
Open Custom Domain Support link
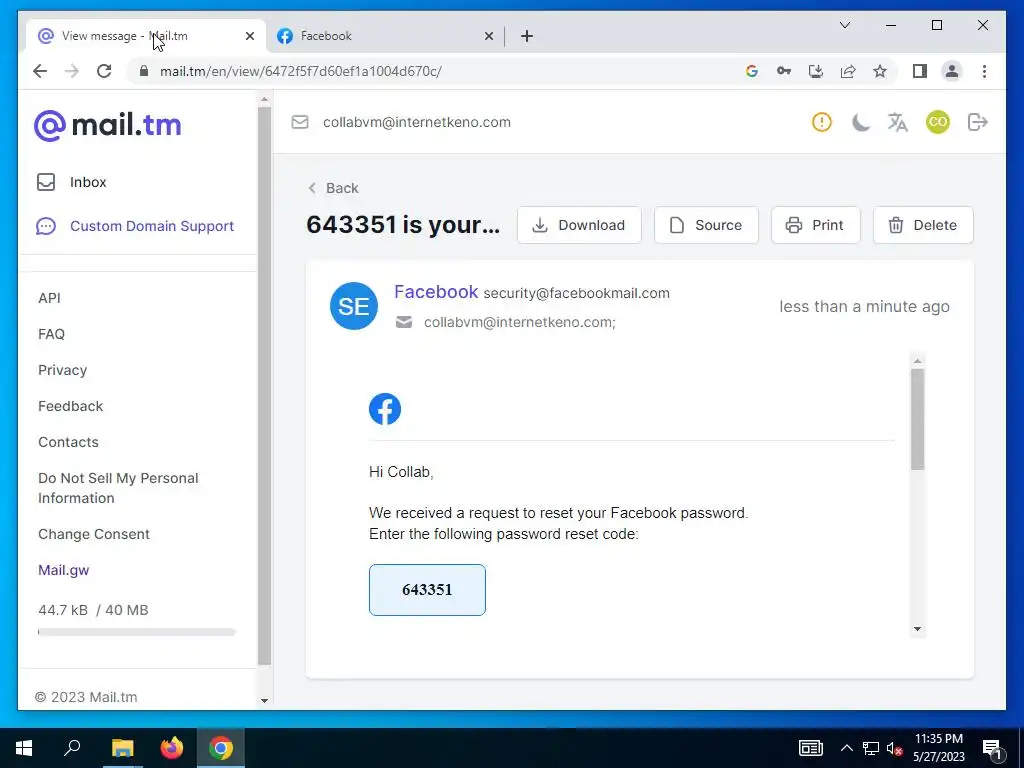[135, 226]
